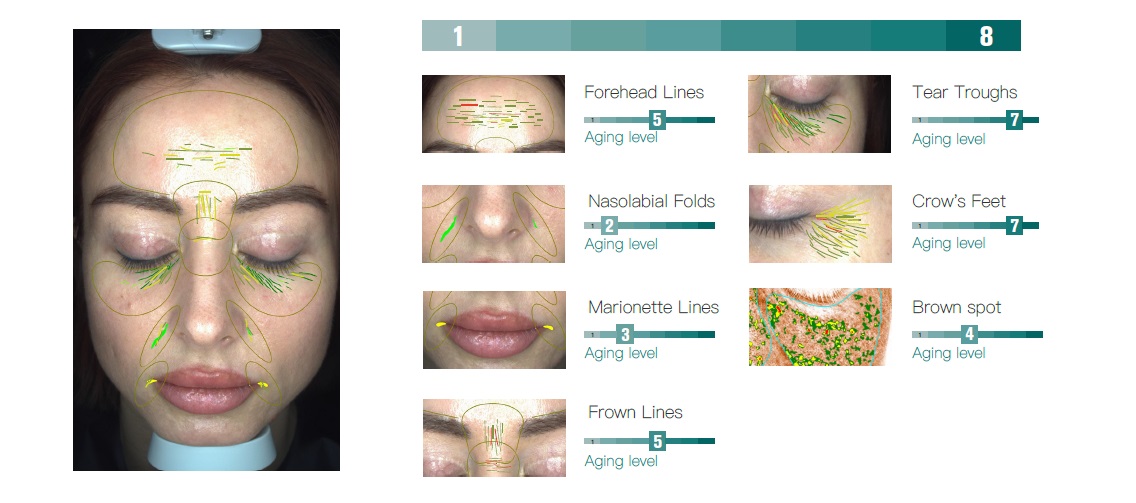
Task: Click level 7 marker on Tear Troughs slider
Action: click(x=1014, y=120)
